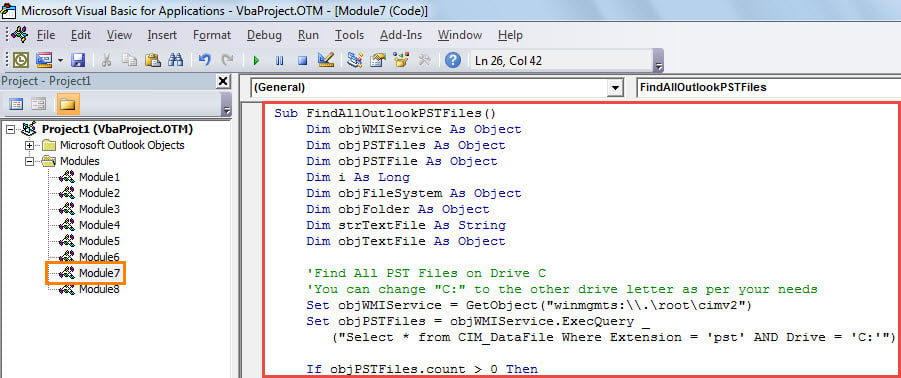Screen dimensions: 901x378
Task: Select Project1 (VbaProject.OTM) in the tree
Action: coord(118,129)
